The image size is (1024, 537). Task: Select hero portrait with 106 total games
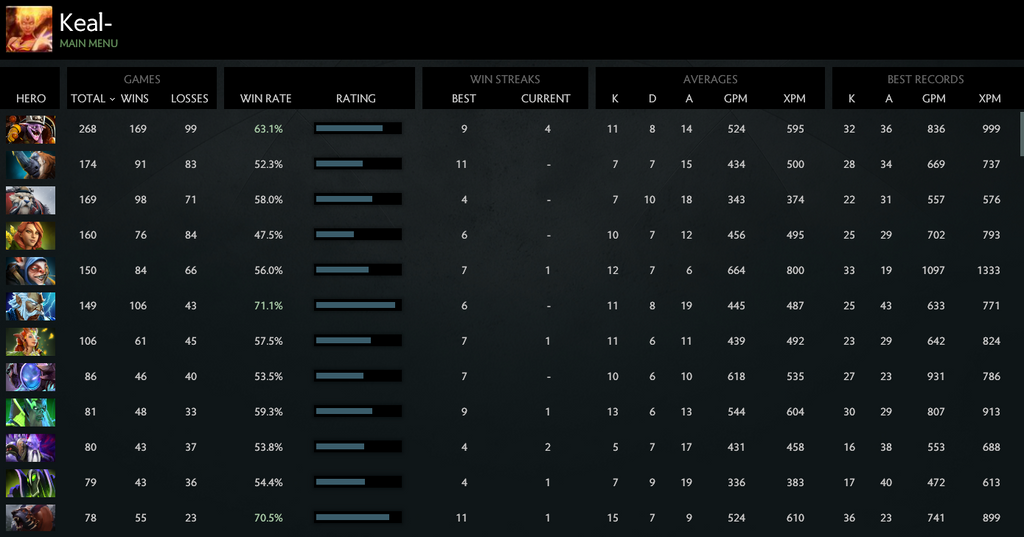[x=31, y=341]
